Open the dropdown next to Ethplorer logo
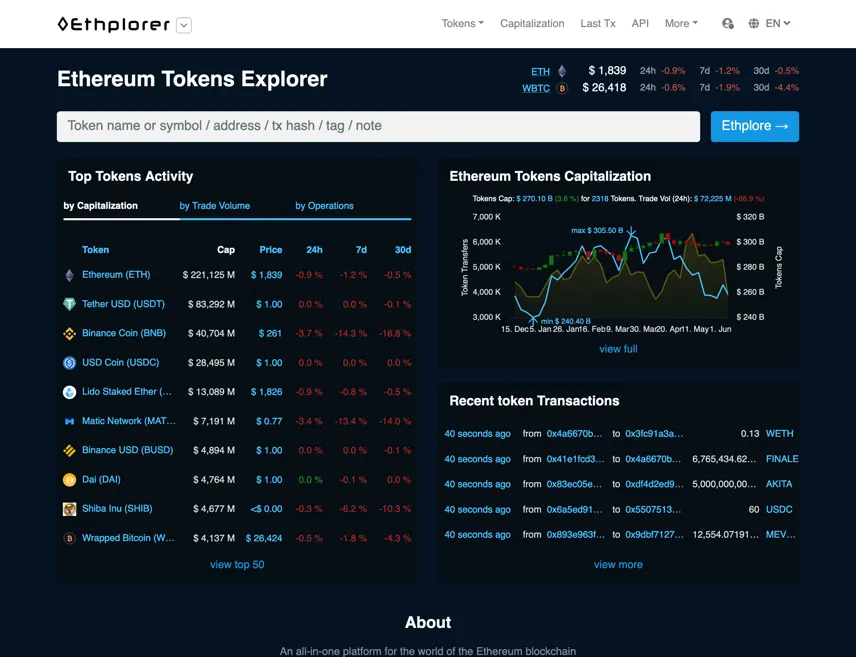 click(184, 25)
